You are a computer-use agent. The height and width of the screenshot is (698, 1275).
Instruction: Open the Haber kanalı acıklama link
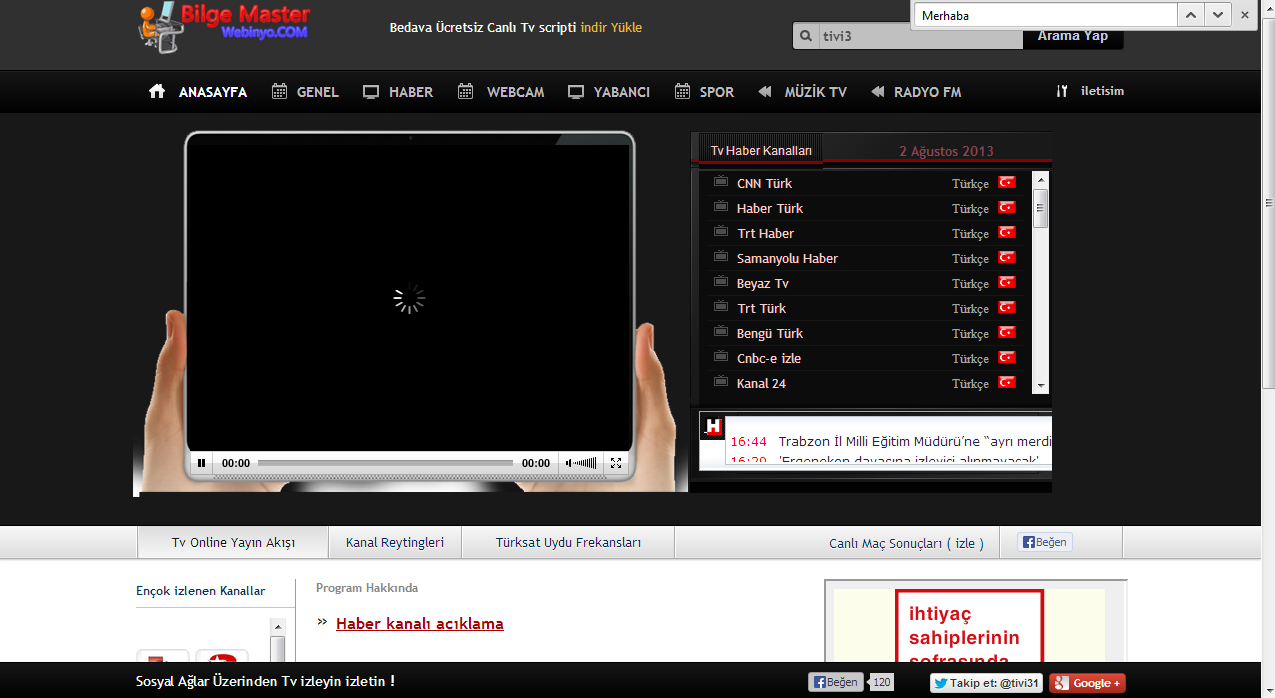419,623
